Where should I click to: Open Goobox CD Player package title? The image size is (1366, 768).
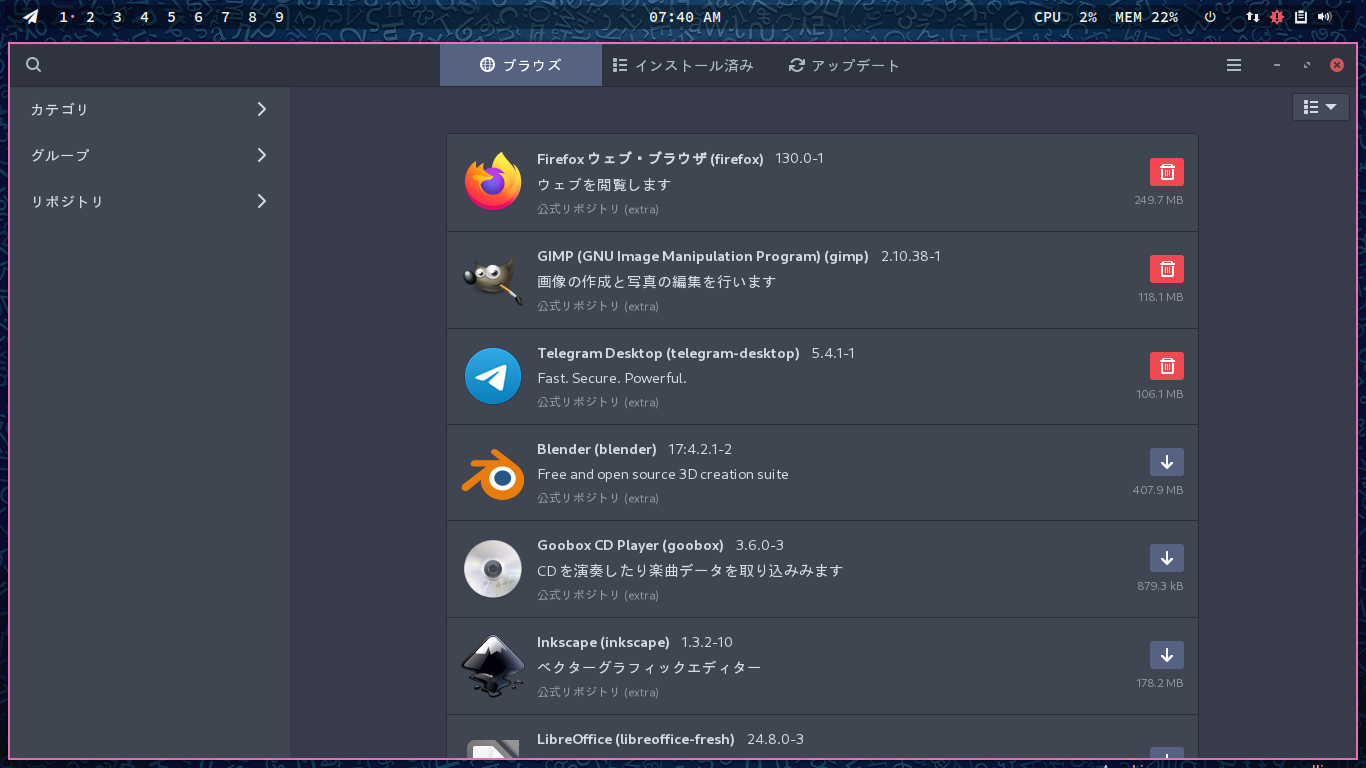(630, 545)
